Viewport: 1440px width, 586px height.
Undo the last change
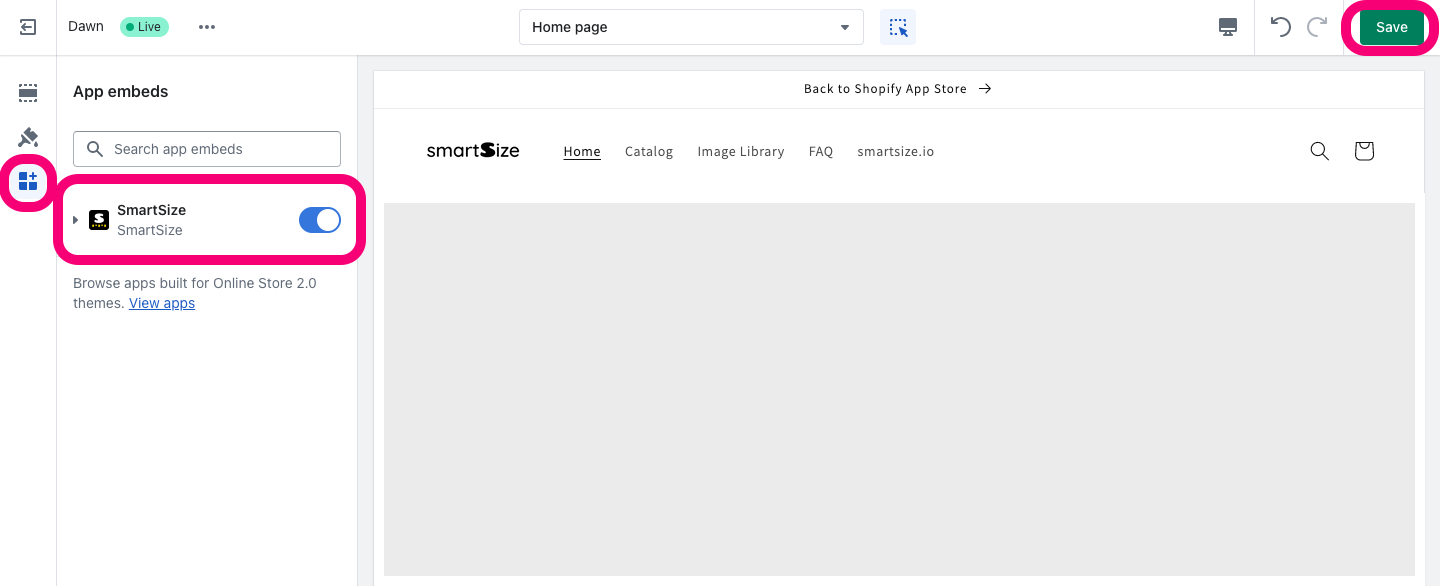point(1281,27)
